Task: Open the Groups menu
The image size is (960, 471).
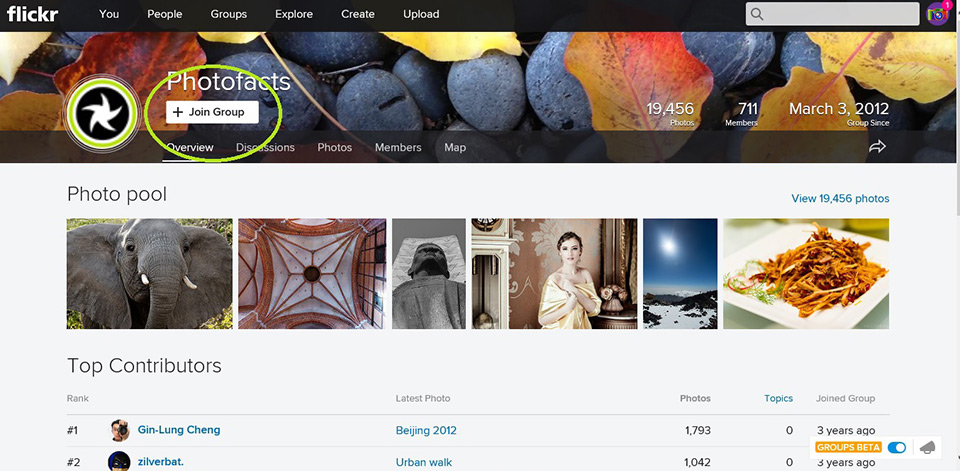Action: tap(229, 14)
